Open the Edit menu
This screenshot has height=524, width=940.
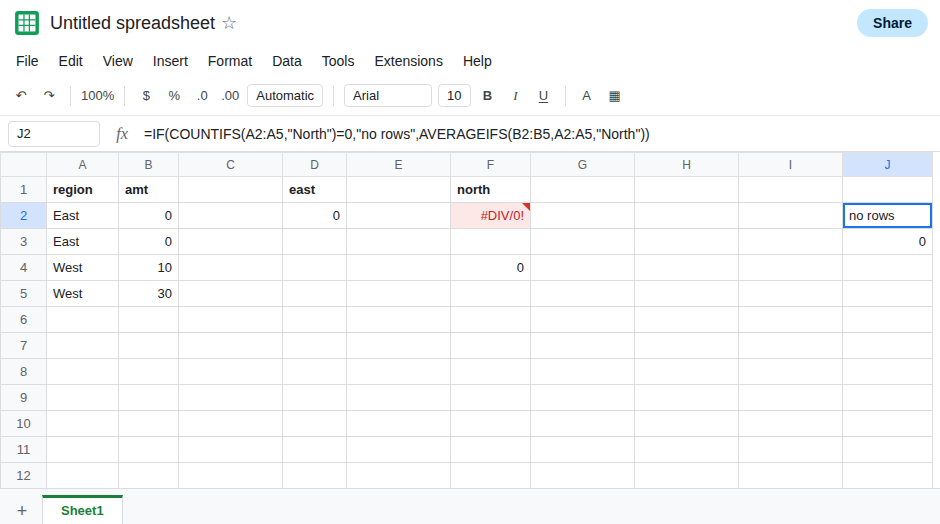pos(71,61)
